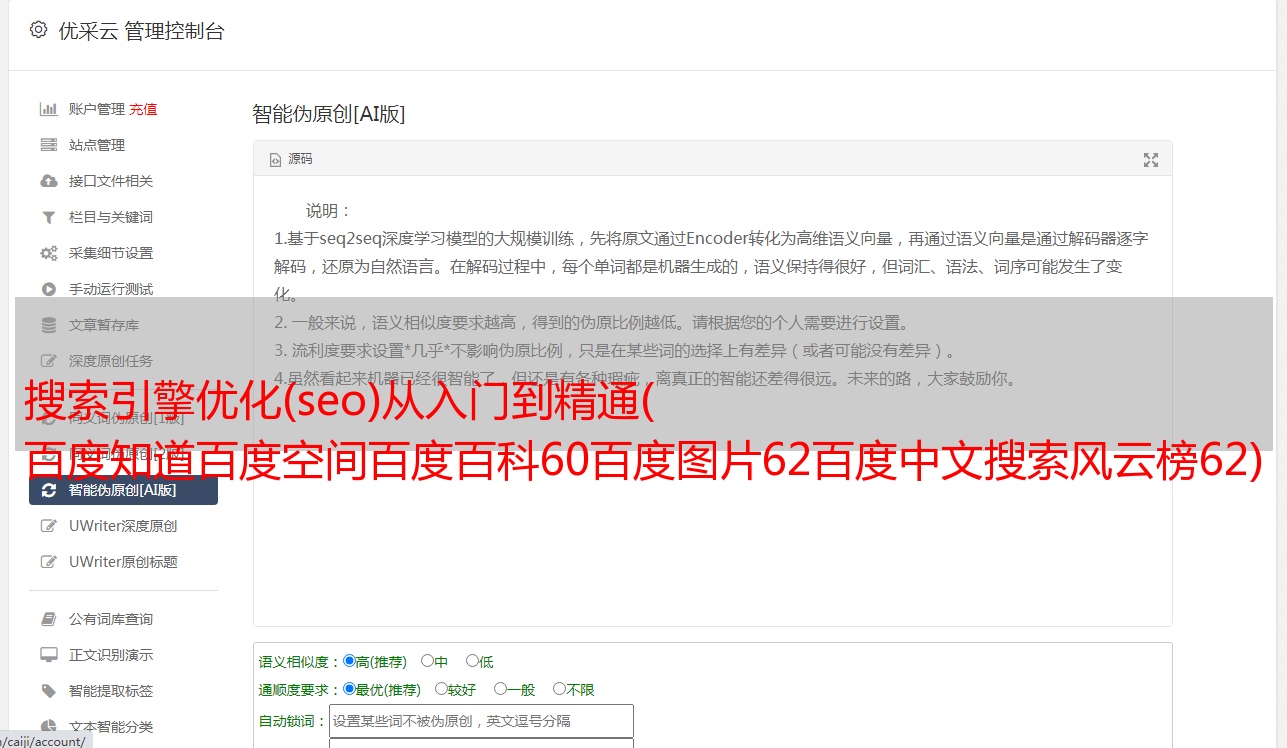Image resolution: width=1287 pixels, height=748 pixels.
Task: Toggle fullscreen editor expand icon
Action: (x=1151, y=160)
